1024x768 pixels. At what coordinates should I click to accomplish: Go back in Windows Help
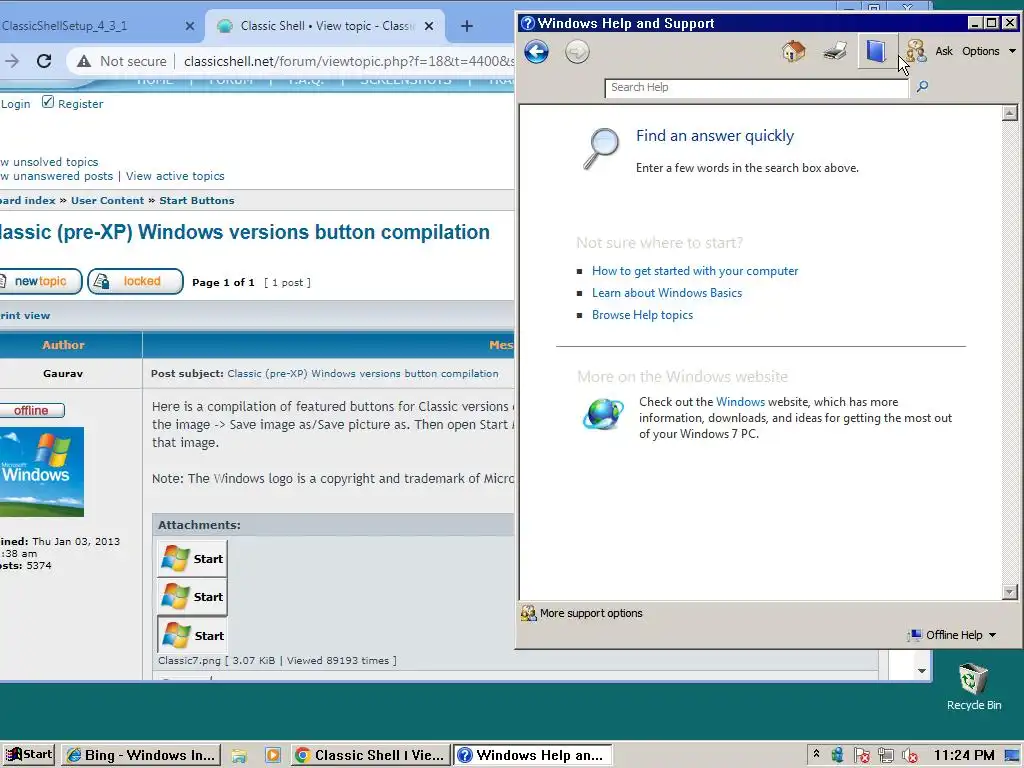tap(536, 52)
